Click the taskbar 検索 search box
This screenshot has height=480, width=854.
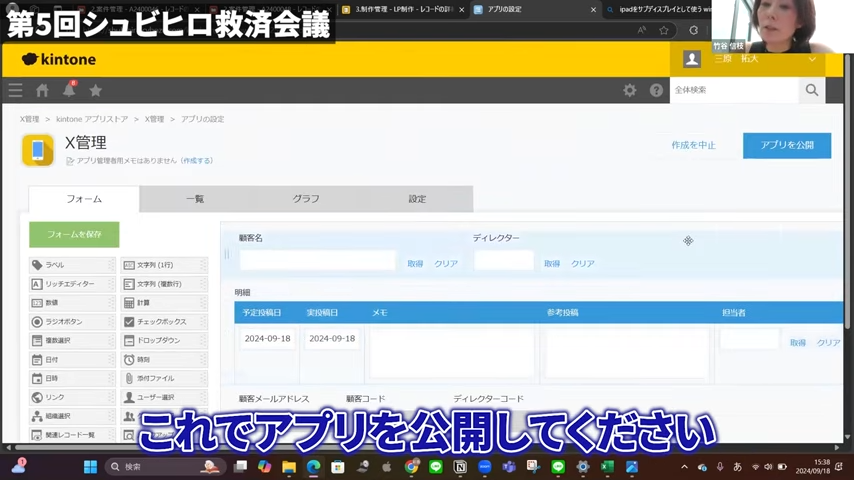[165, 467]
